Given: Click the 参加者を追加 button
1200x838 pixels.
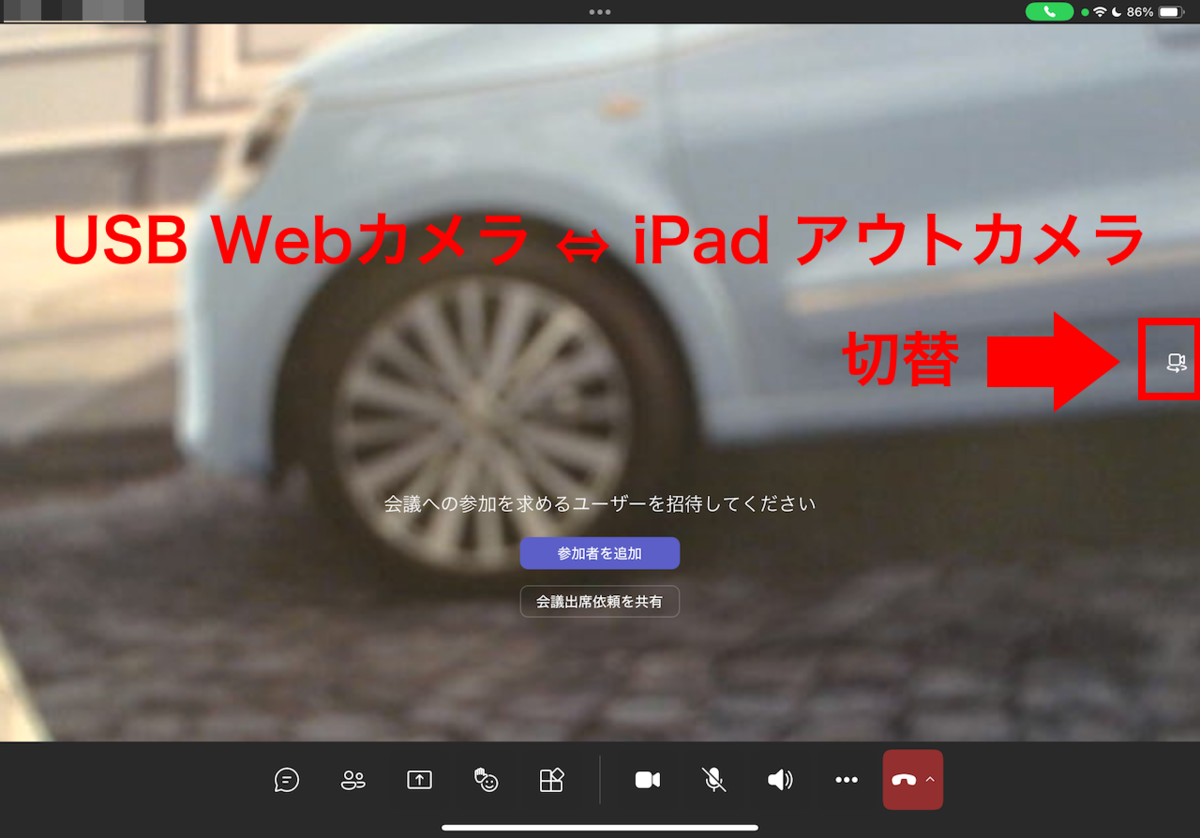Looking at the screenshot, I should 599,553.
